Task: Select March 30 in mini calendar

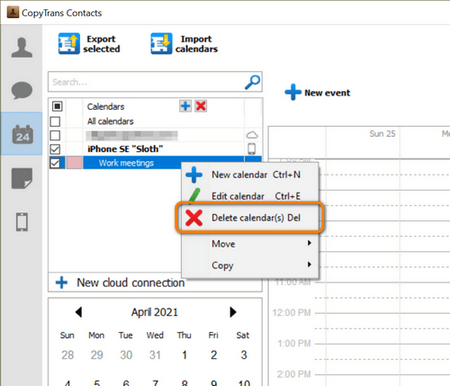Action: tap(126, 355)
